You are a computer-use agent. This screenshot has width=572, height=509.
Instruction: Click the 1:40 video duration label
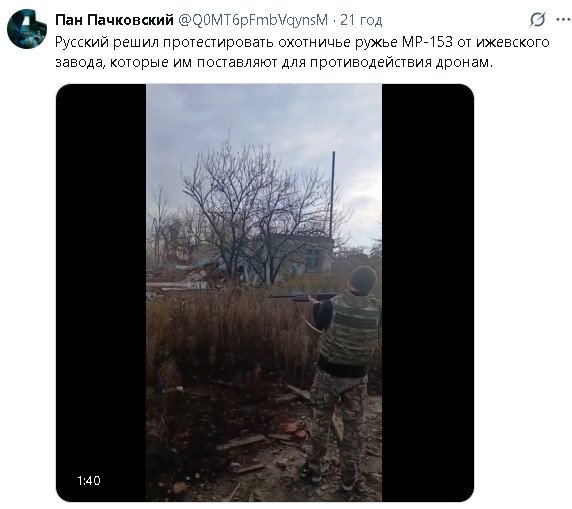point(89,481)
